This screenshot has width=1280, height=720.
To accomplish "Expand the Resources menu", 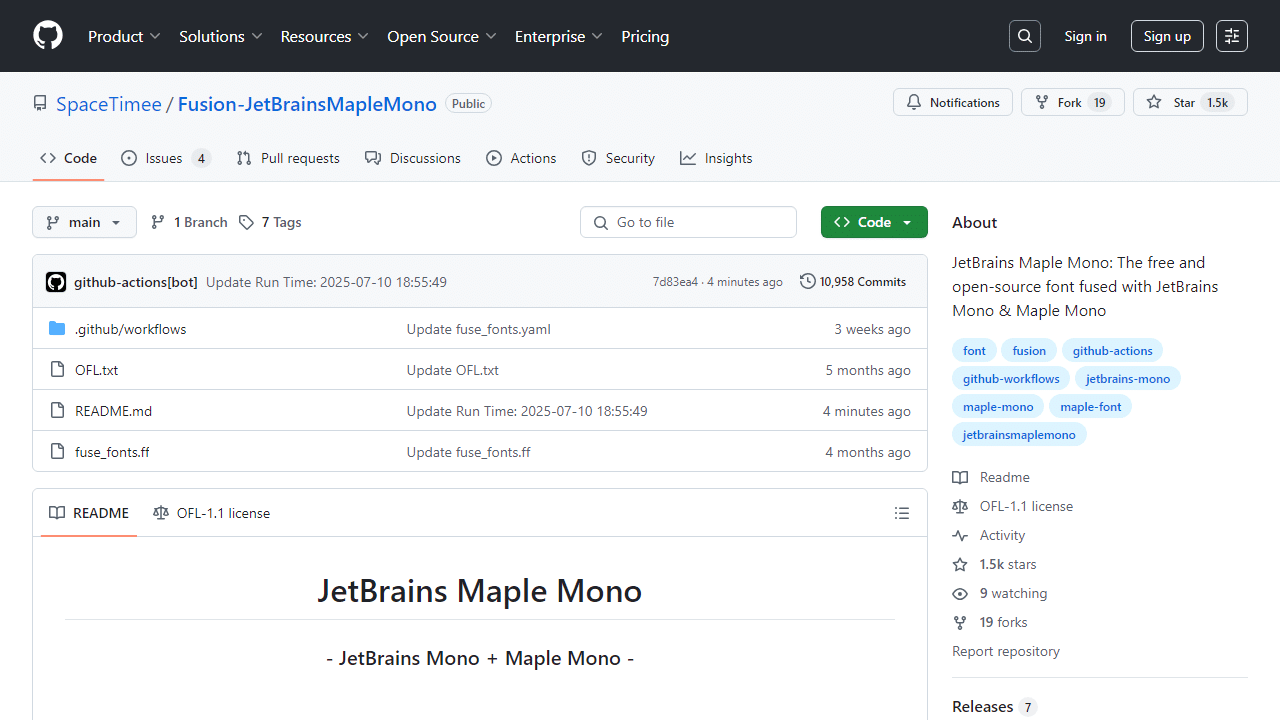I will click(x=325, y=36).
